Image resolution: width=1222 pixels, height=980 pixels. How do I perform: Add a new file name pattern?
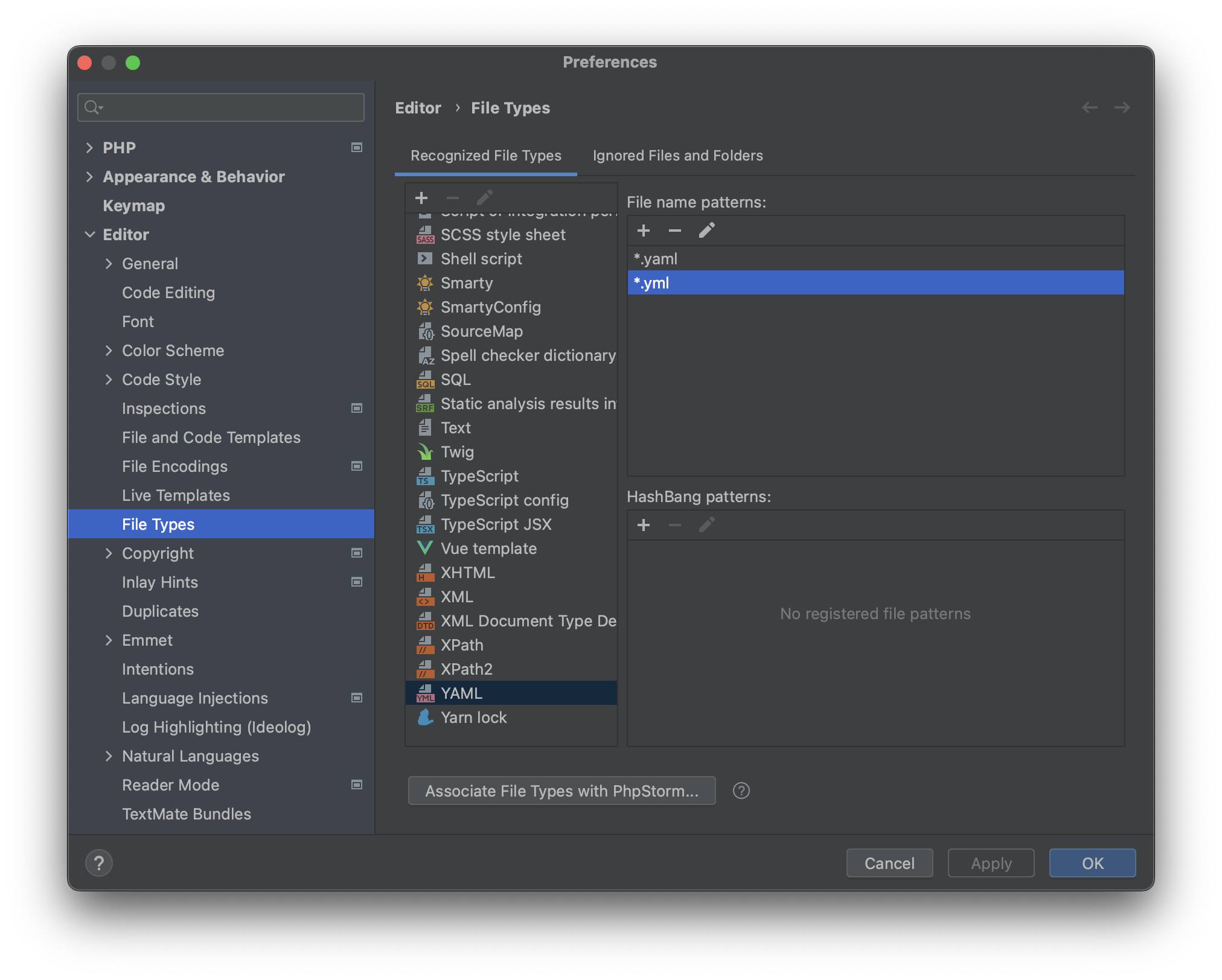644,231
